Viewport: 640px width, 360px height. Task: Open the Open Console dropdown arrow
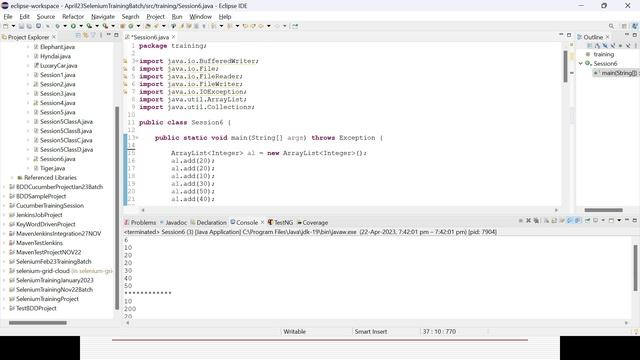[x=619, y=221]
